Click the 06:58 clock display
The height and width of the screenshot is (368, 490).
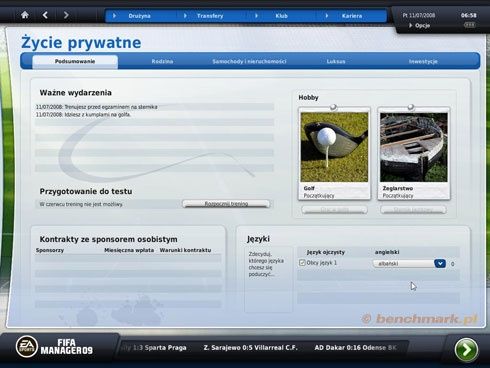468,15
